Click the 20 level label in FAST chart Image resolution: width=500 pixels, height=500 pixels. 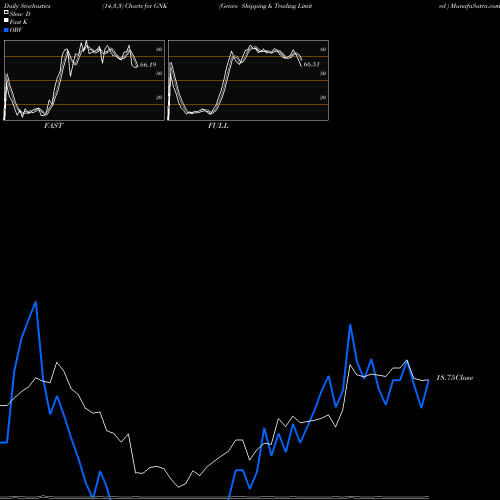point(159,97)
